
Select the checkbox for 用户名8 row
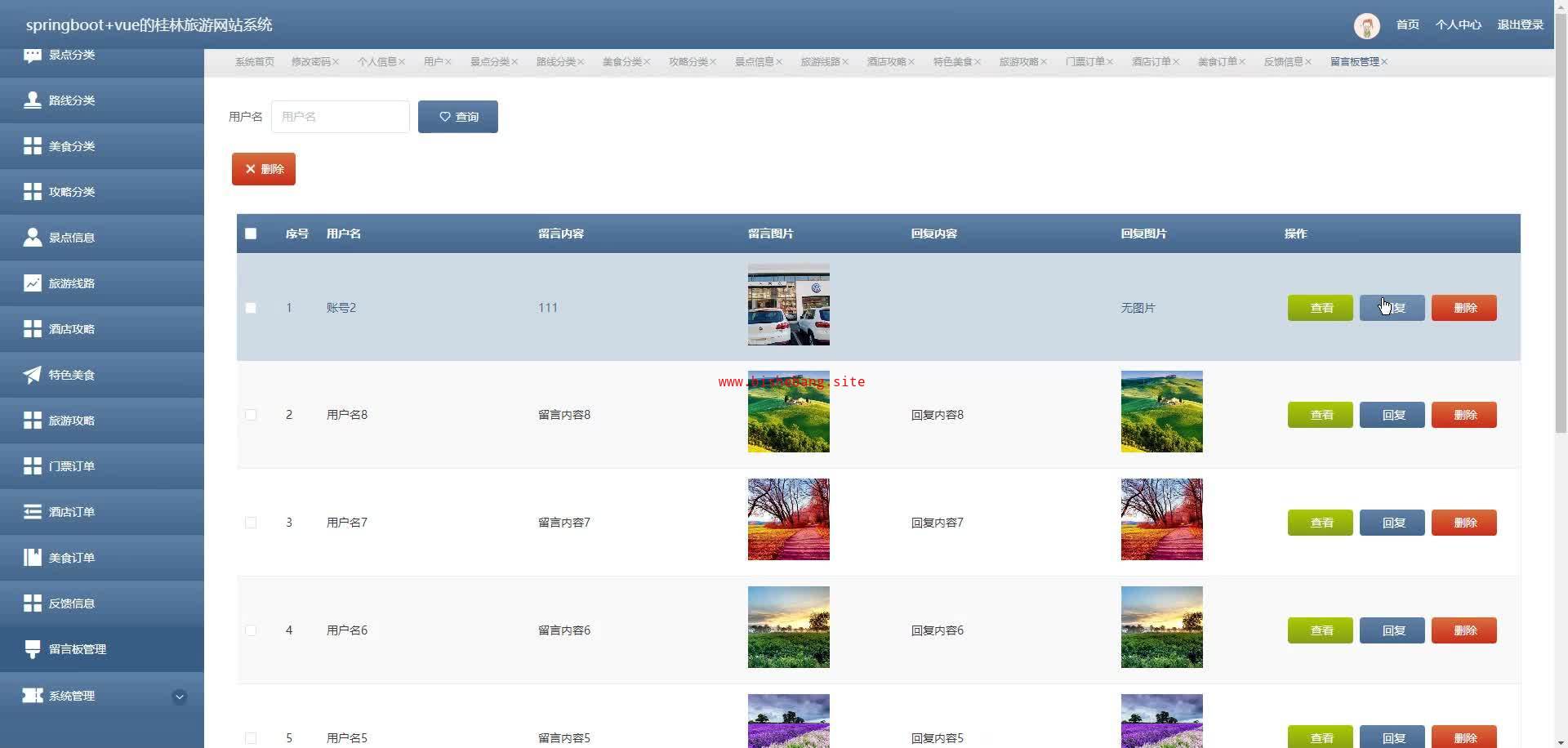click(x=251, y=415)
